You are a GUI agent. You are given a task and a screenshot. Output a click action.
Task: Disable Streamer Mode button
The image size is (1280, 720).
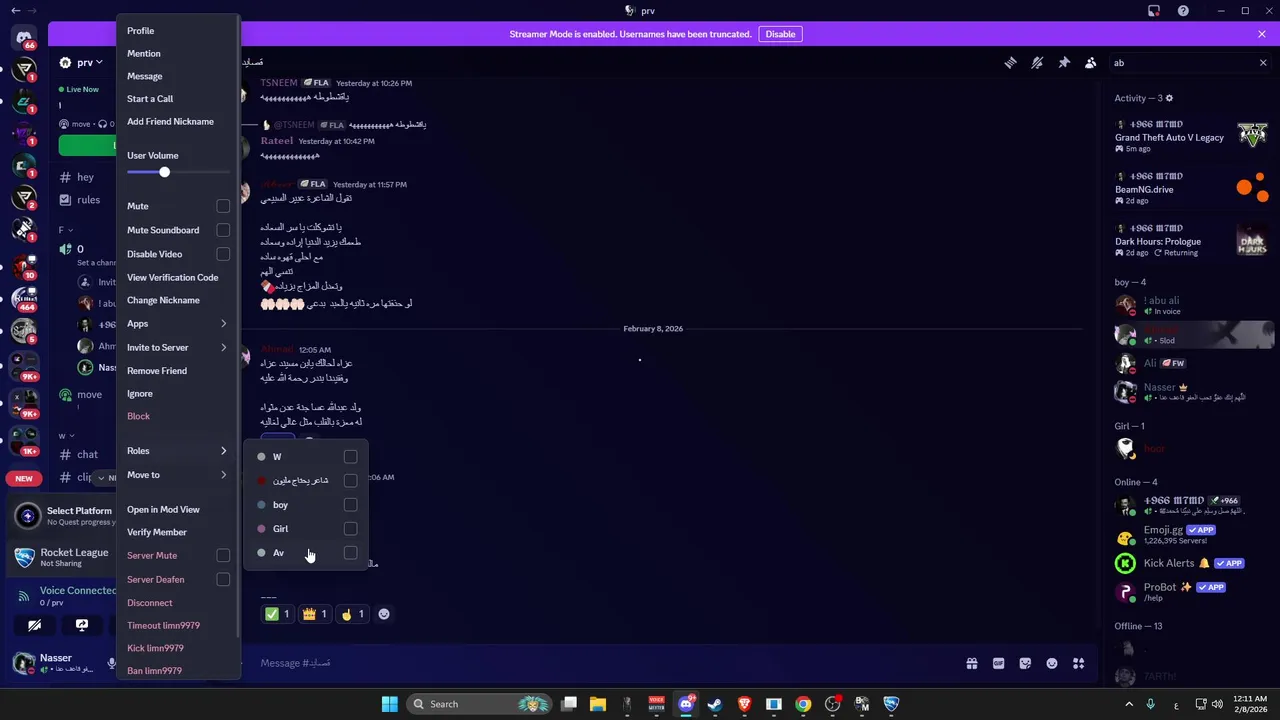pyautogui.click(x=780, y=34)
